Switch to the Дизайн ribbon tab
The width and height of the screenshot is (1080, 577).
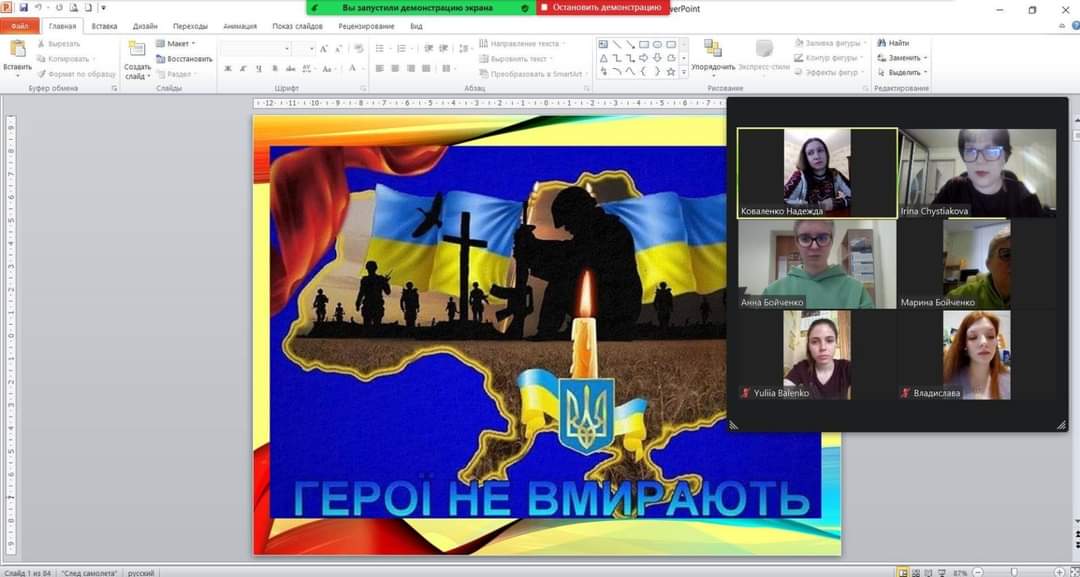coord(145,26)
